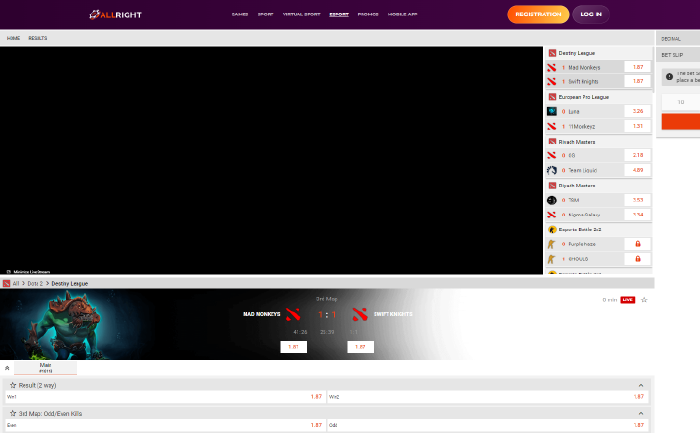
Task: Click the Luna team logo
Action: (x=552, y=111)
